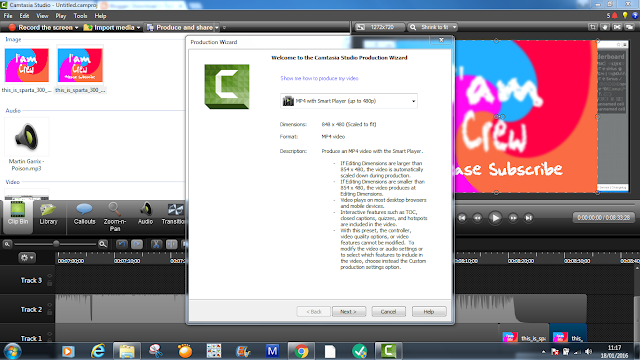The width and height of the screenshot is (640, 360).
Task: Click timeline zoom out magnifier
Action: tap(7, 244)
